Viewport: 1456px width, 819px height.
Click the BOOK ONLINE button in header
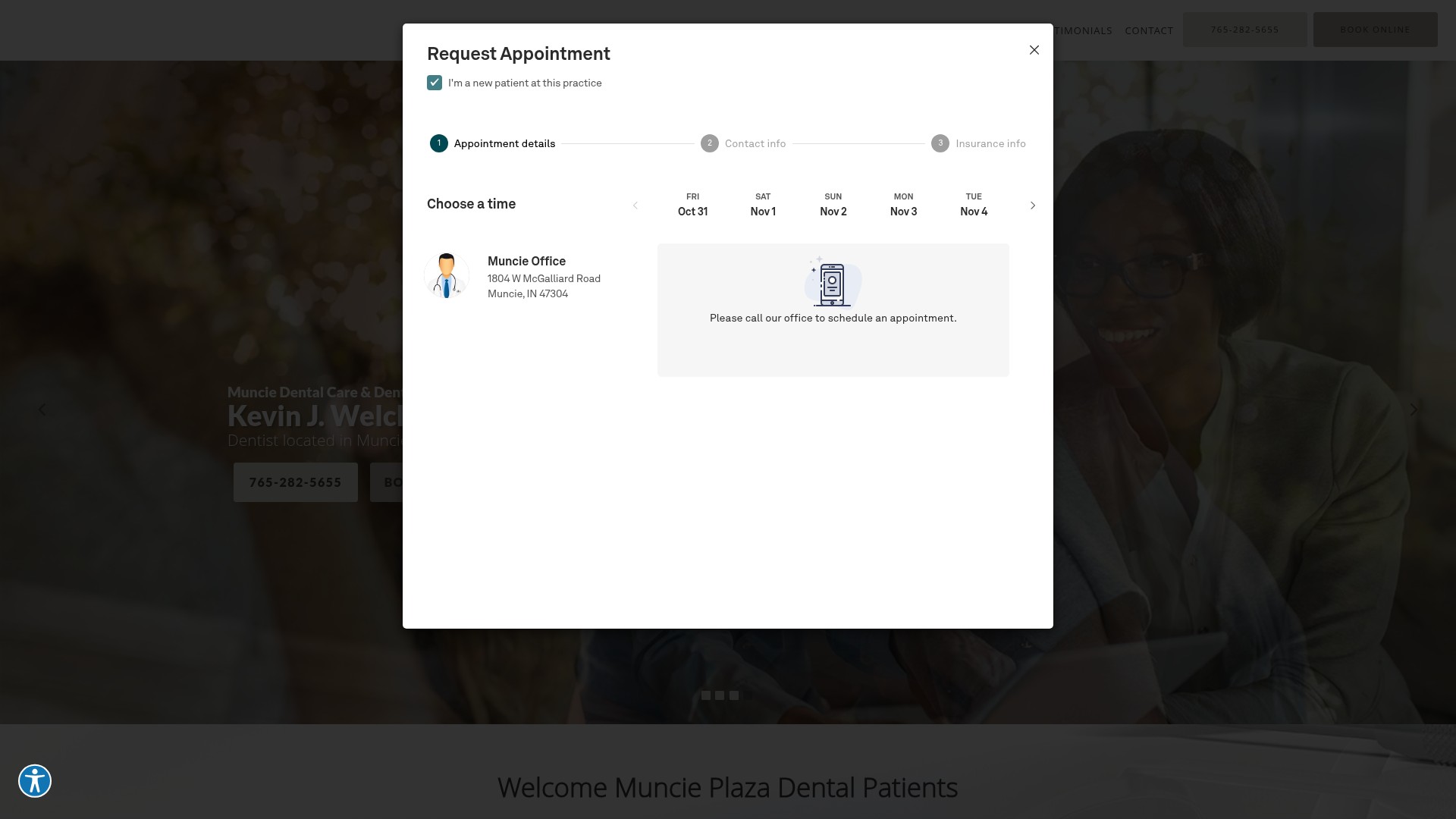click(x=1375, y=30)
